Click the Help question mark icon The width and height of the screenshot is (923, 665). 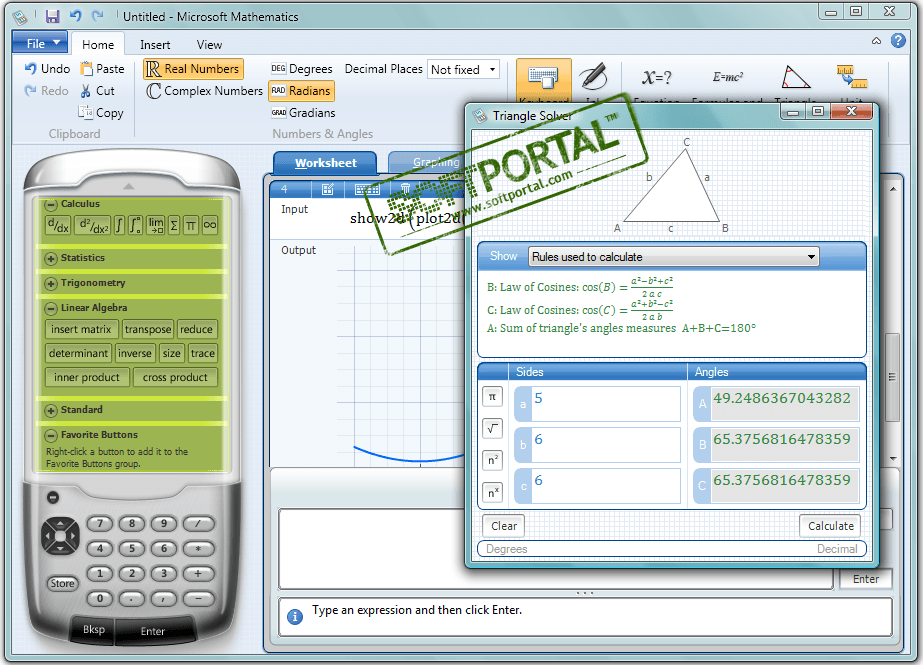pos(898,41)
